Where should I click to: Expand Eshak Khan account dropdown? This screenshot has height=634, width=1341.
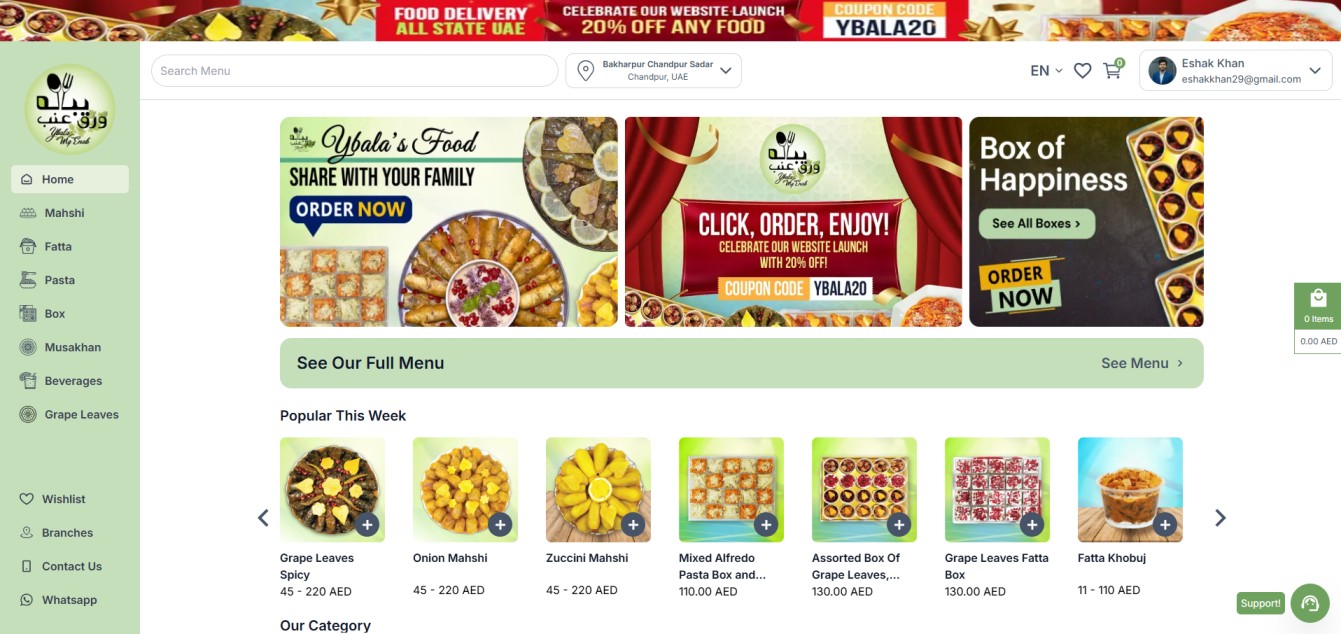[1236, 71]
